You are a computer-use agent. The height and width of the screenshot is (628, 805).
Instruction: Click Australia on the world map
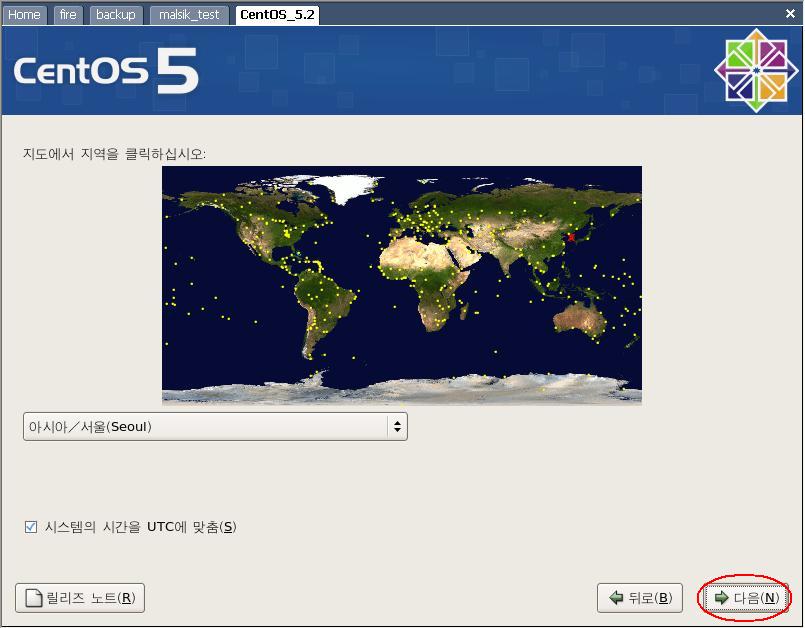click(580, 319)
